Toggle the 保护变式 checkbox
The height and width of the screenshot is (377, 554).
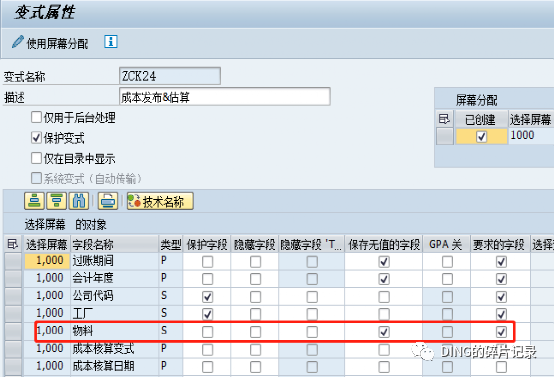[36, 138]
